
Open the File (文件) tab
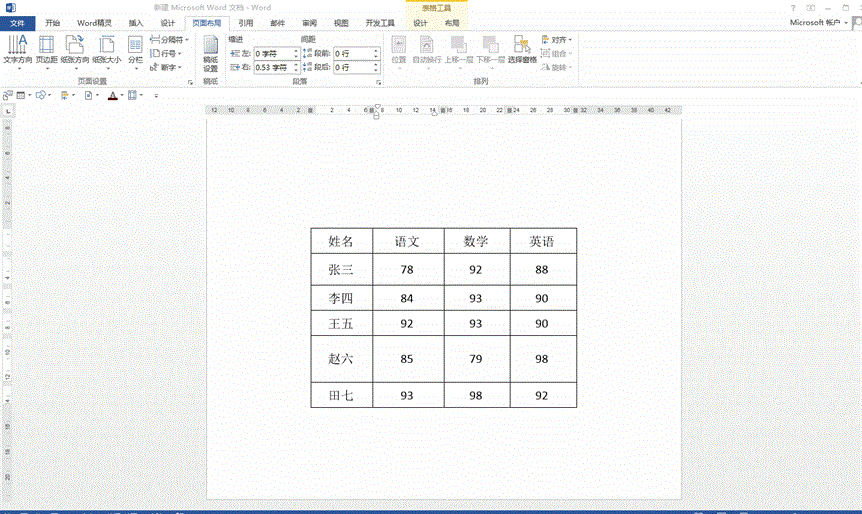click(17, 22)
